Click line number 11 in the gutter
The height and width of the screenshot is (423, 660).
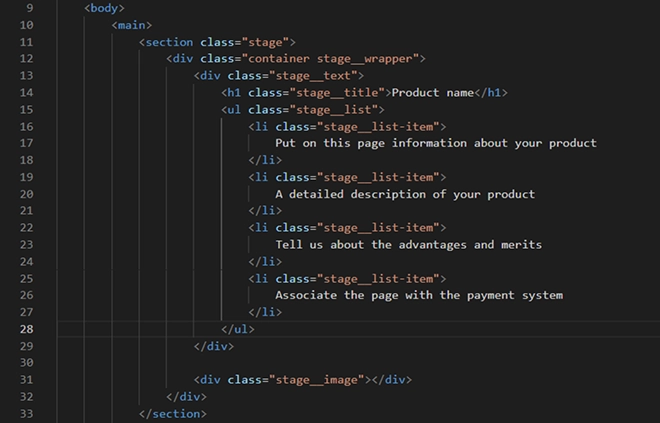coord(27,42)
